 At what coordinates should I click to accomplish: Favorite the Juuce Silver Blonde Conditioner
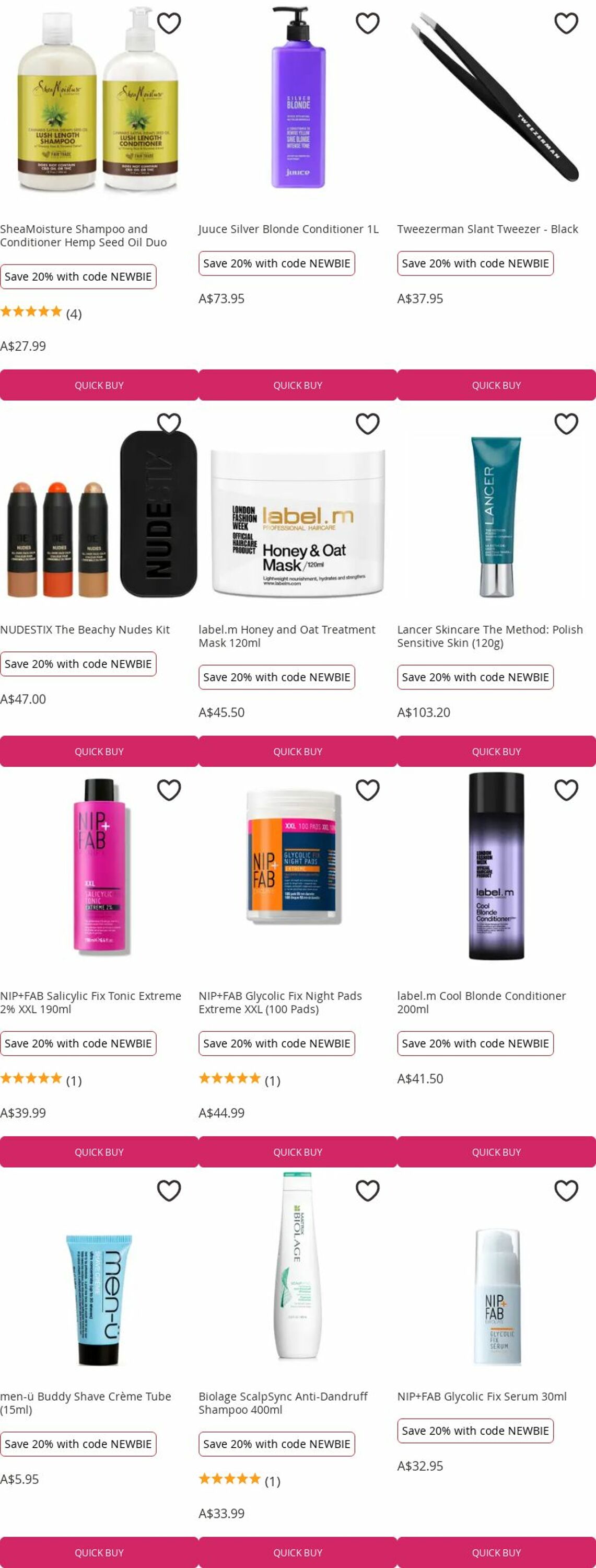point(367,23)
